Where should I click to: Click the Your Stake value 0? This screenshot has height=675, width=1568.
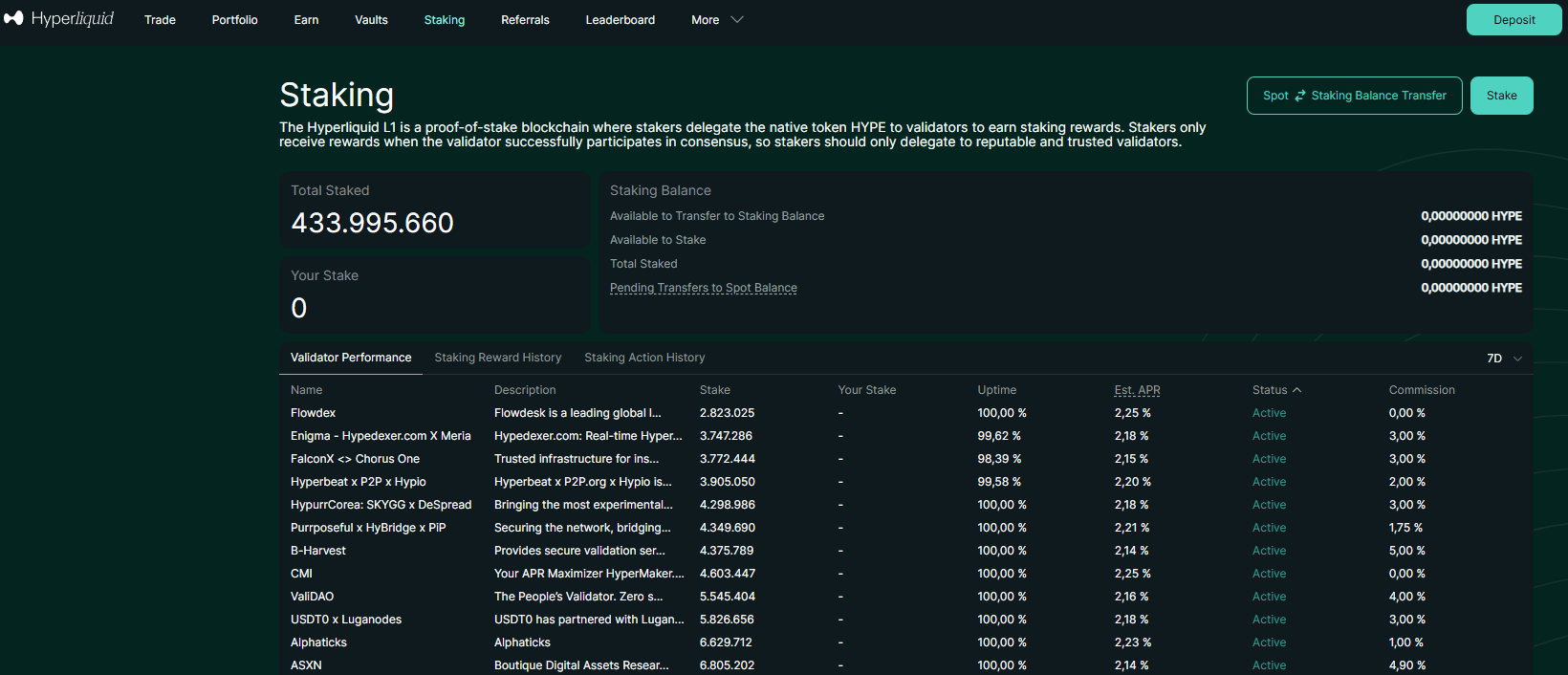[299, 308]
